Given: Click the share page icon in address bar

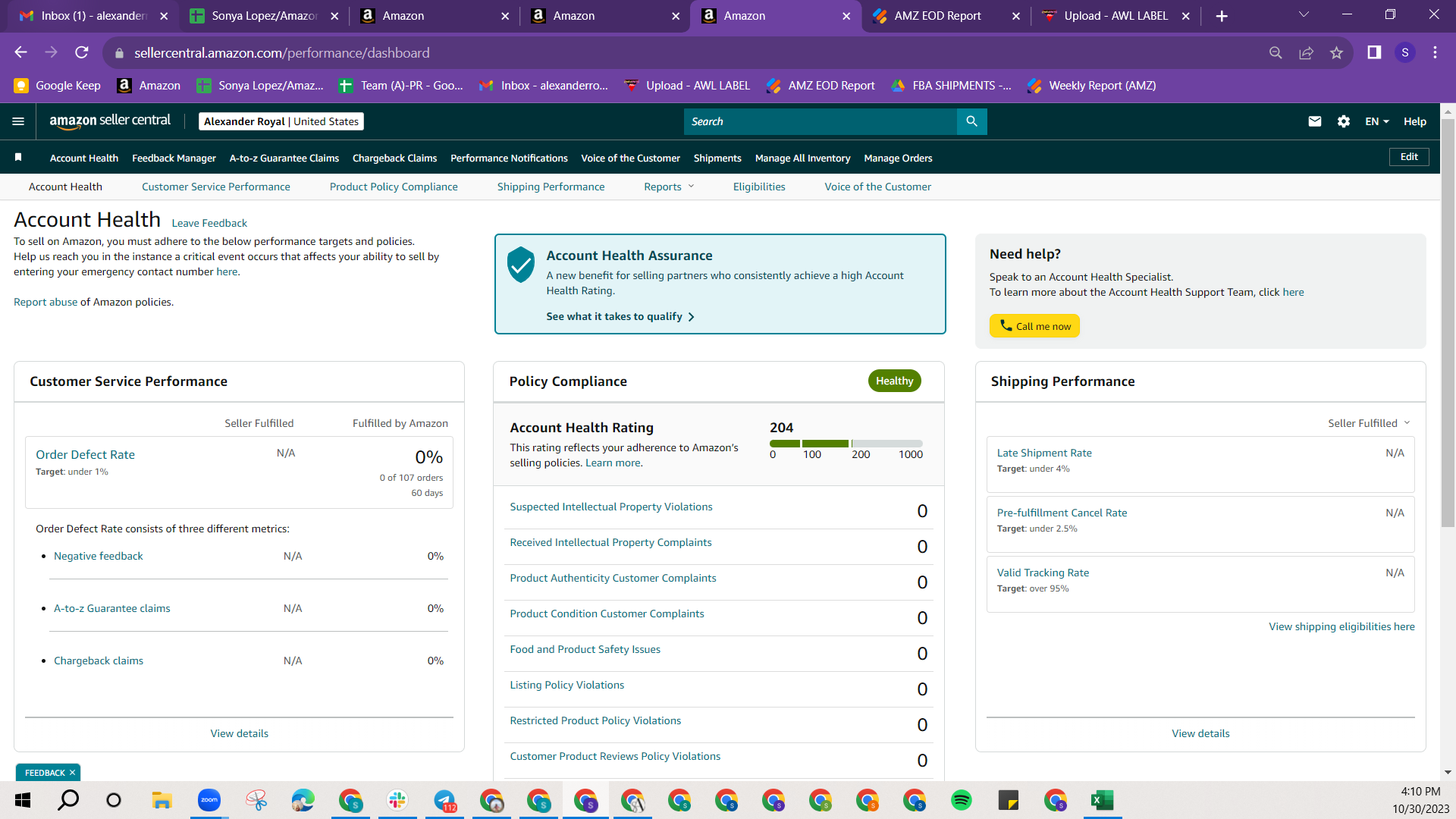Looking at the screenshot, I should (x=1306, y=52).
